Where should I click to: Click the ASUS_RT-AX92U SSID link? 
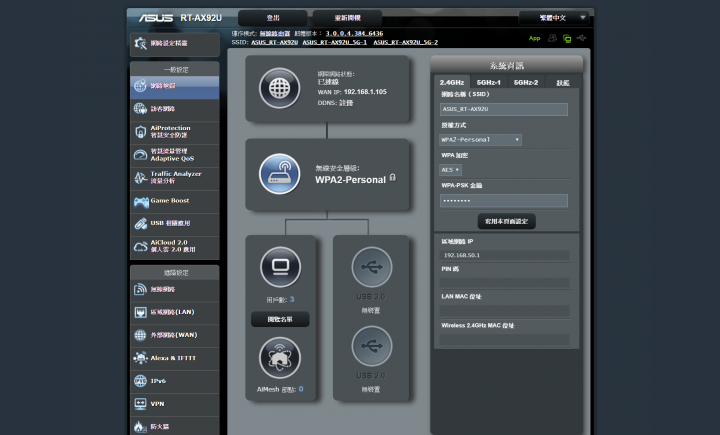coord(274,42)
